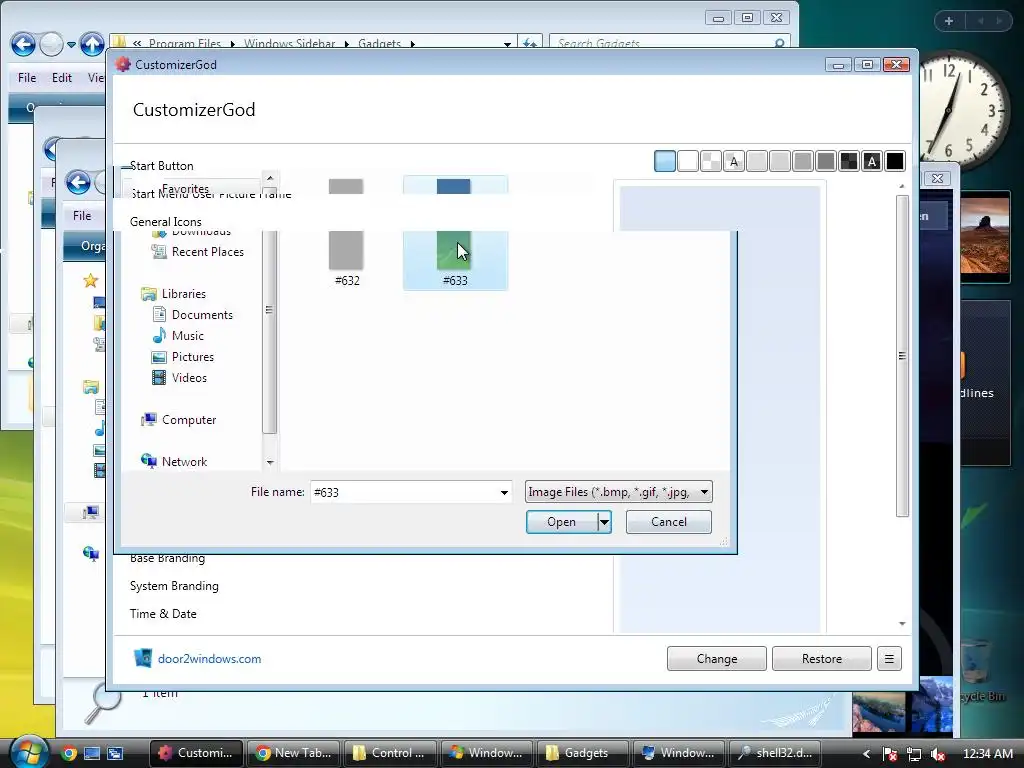The height and width of the screenshot is (768, 1024).
Task: Click CustomizerGod preview scroll-up arrow
Action: tap(902, 187)
